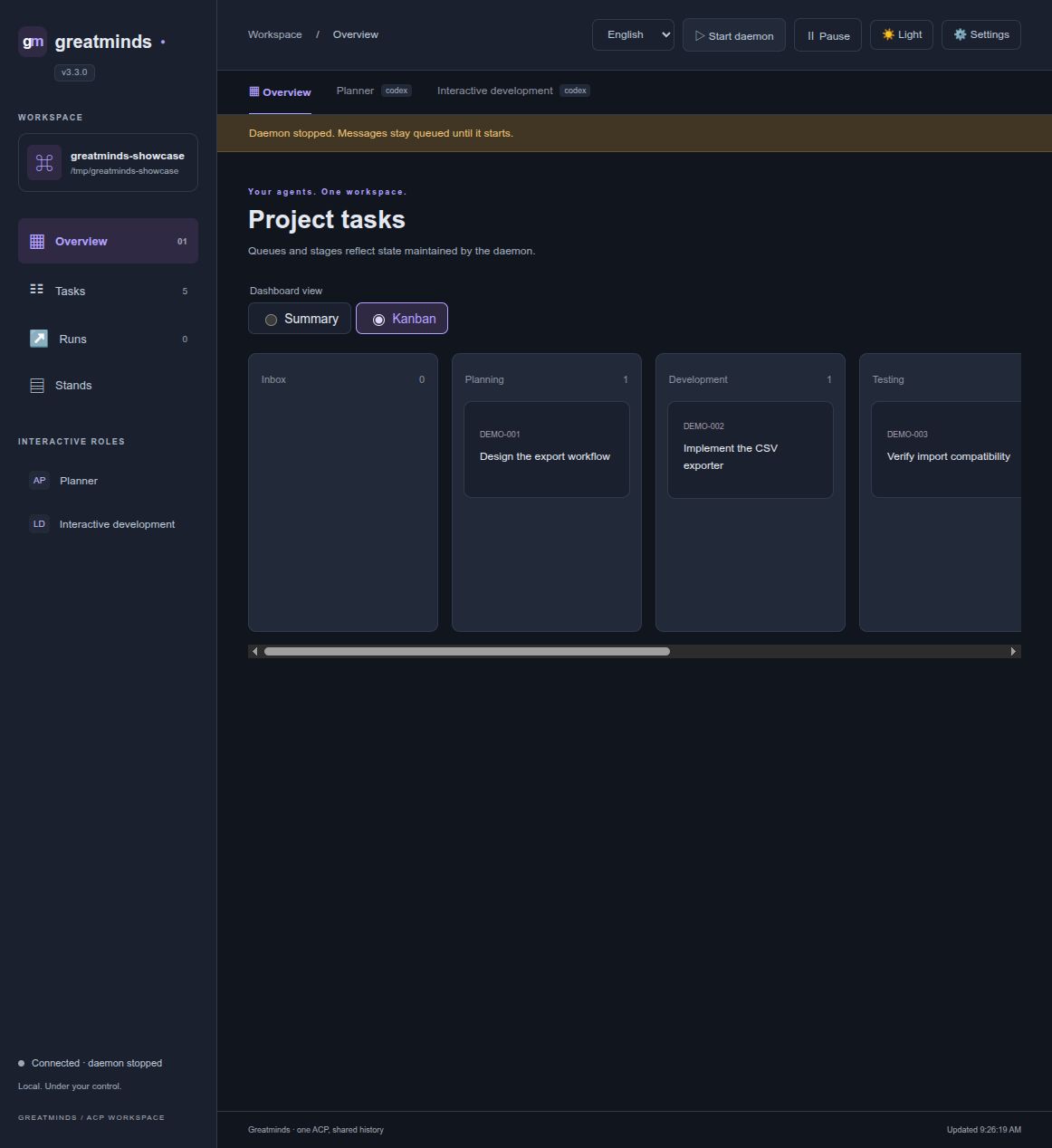Click the Updated 9:26:19 AM timestamp
The width and height of the screenshot is (1052, 1148).
pyautogui.click(x=984, y=1130)
